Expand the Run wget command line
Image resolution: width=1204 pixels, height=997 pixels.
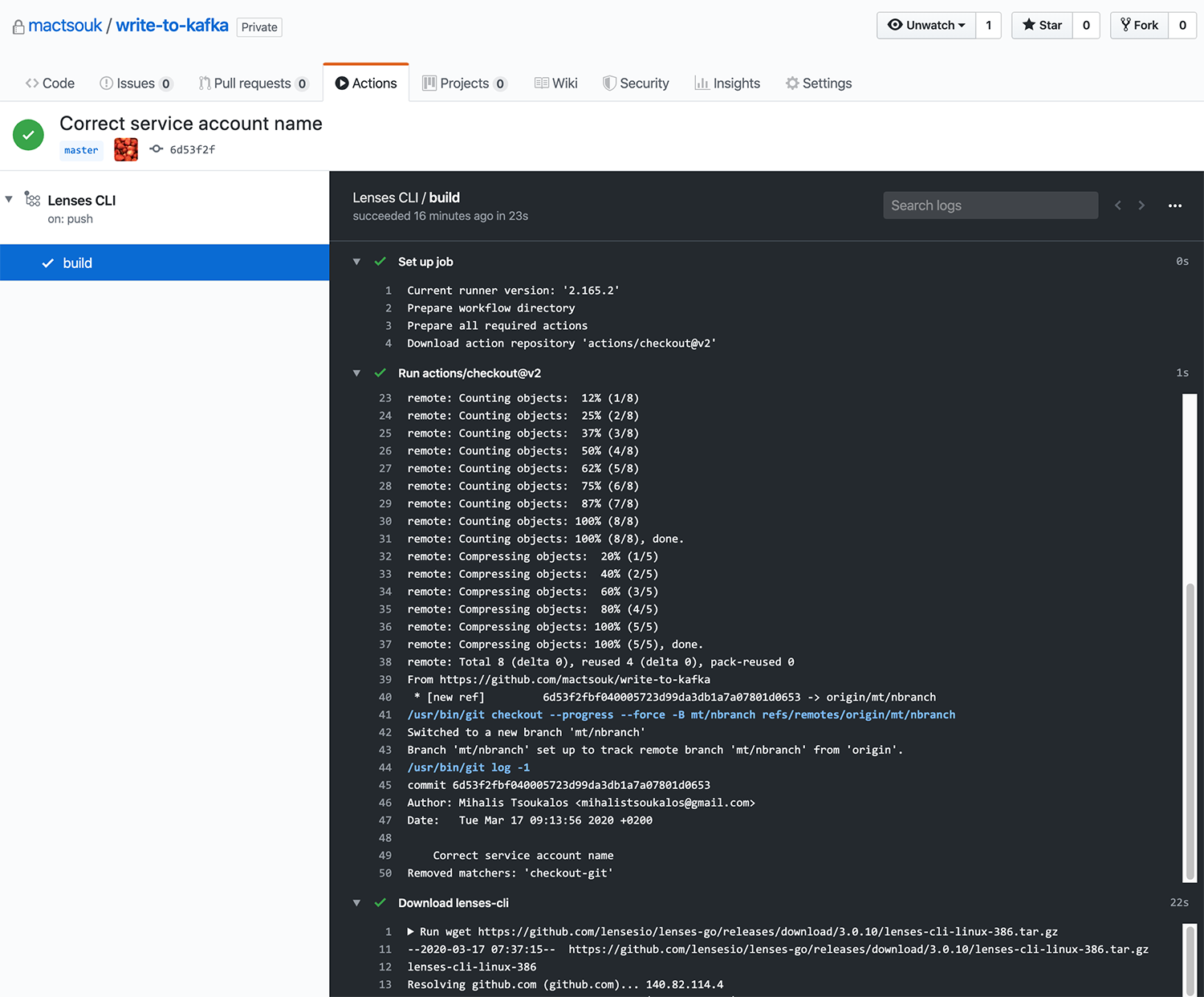click(411, 932)
